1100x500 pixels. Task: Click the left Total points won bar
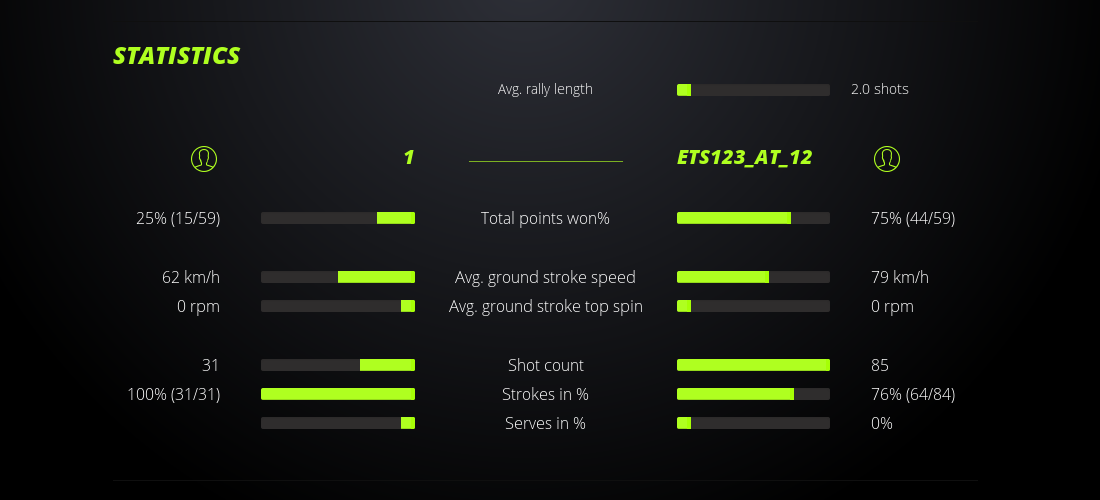click(x=338, y=218)
